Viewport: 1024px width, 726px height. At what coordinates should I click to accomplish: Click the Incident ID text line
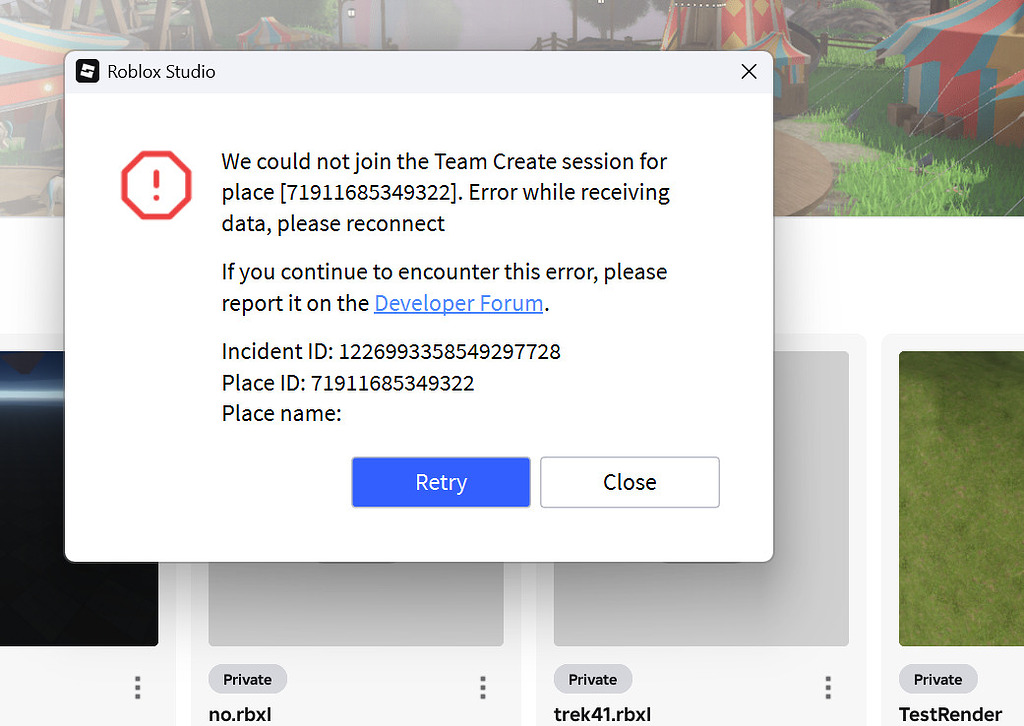[x=390, y=351]
